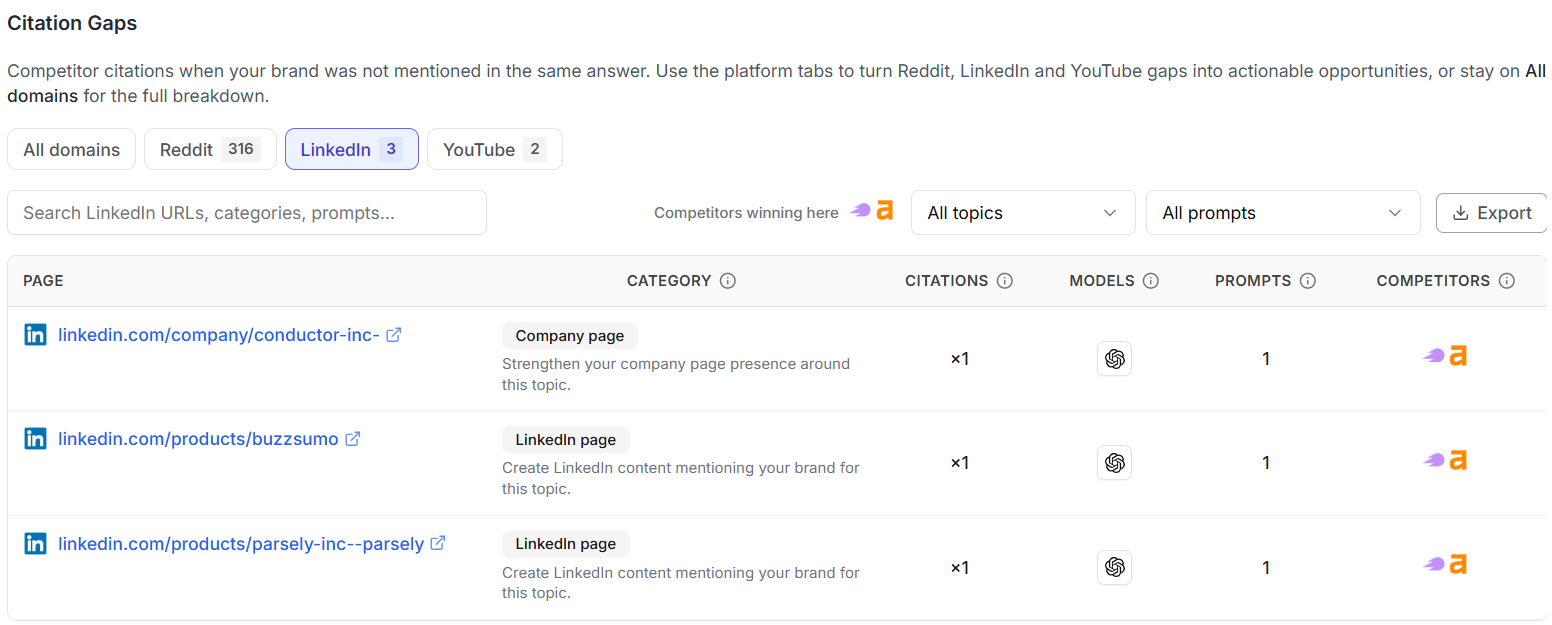
Task: Click the MODELS column header
Action: click(x=1102, y=281)
